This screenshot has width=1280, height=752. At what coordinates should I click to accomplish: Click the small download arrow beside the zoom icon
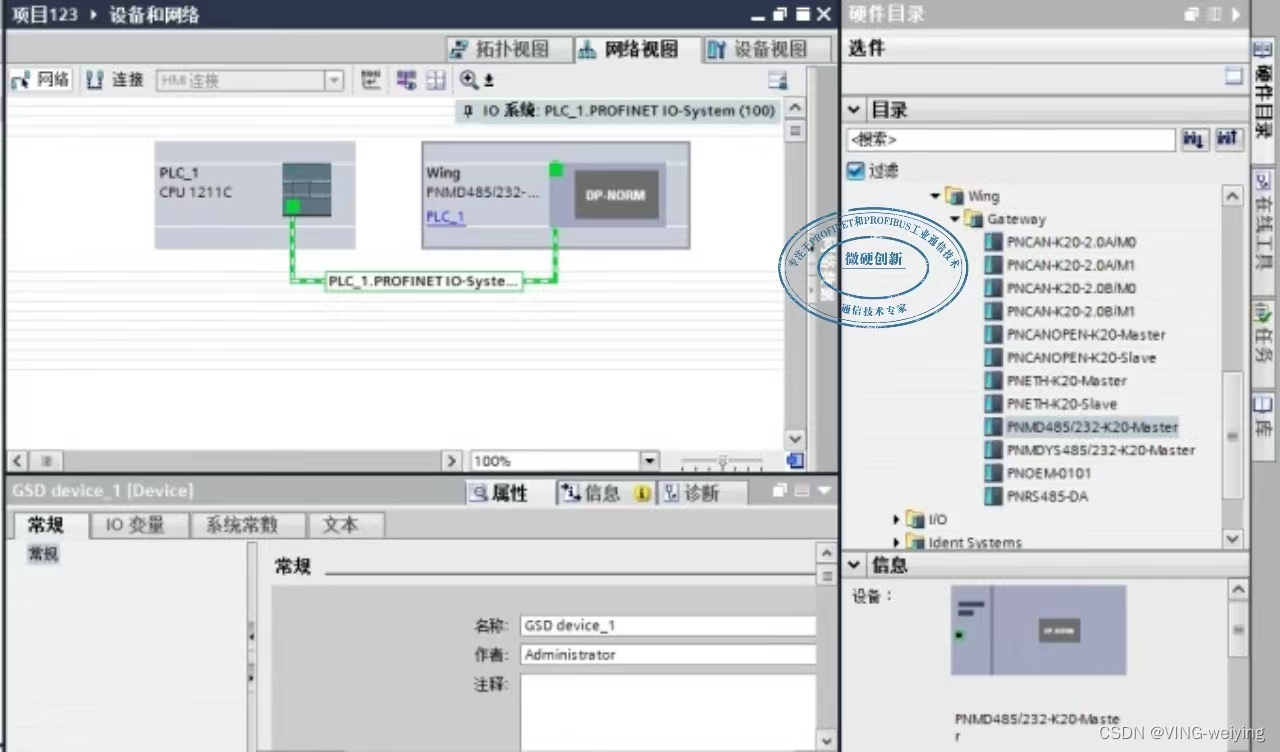489,81
